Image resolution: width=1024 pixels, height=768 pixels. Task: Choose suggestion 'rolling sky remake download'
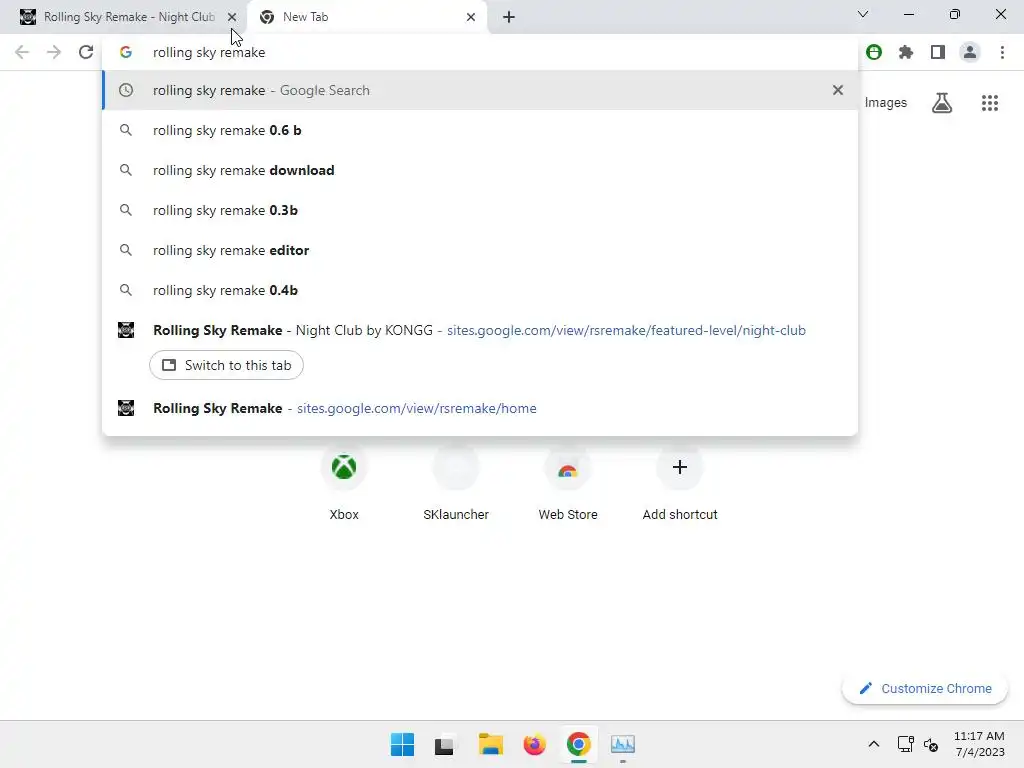[480, 170]
